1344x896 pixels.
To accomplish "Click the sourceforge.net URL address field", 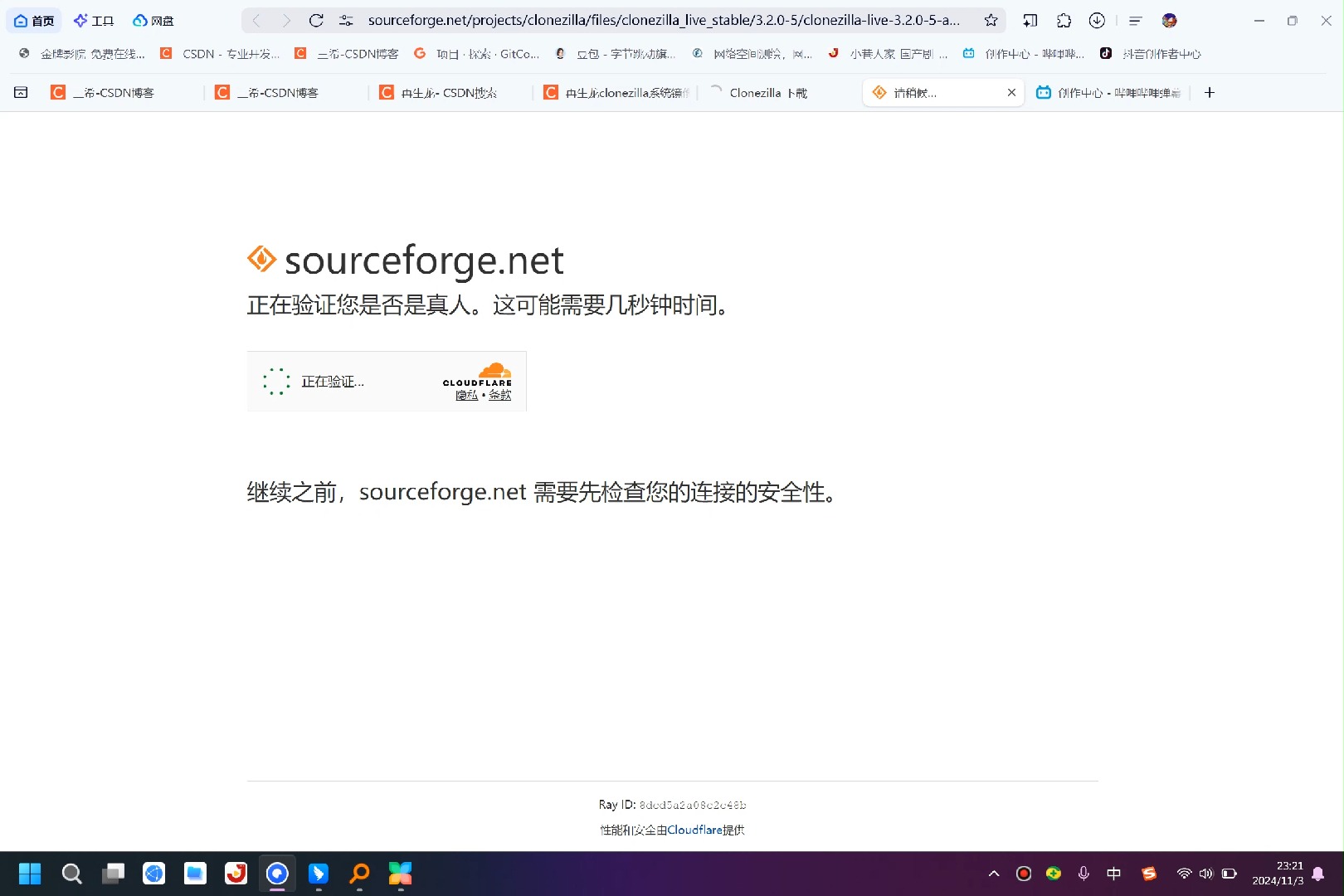I will (664, 21).
